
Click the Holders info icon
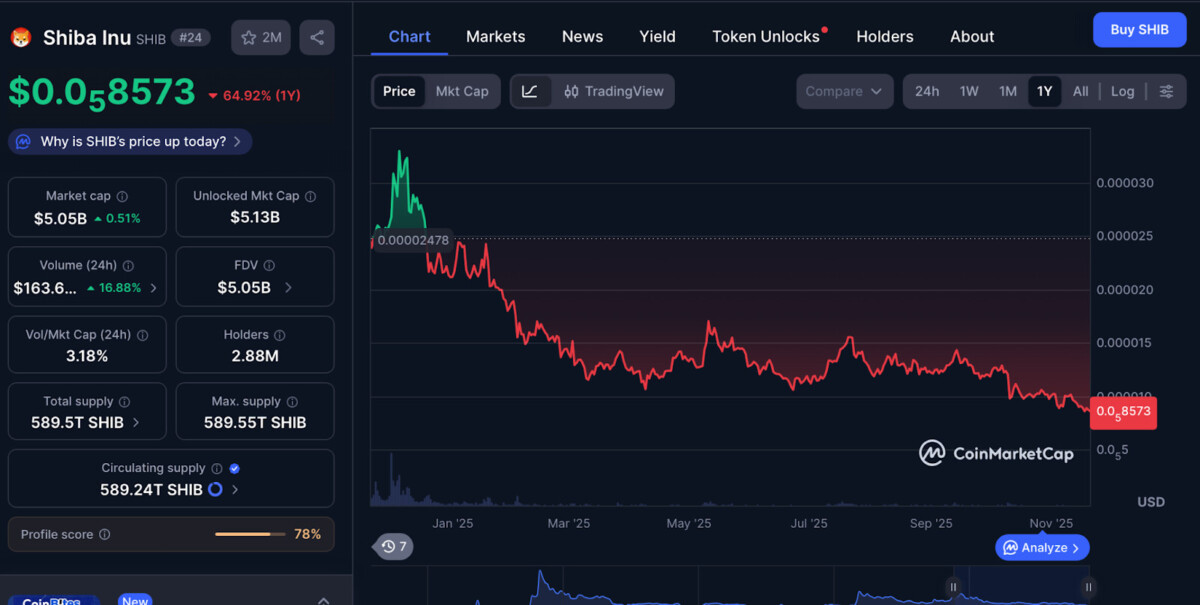[280, 335]
